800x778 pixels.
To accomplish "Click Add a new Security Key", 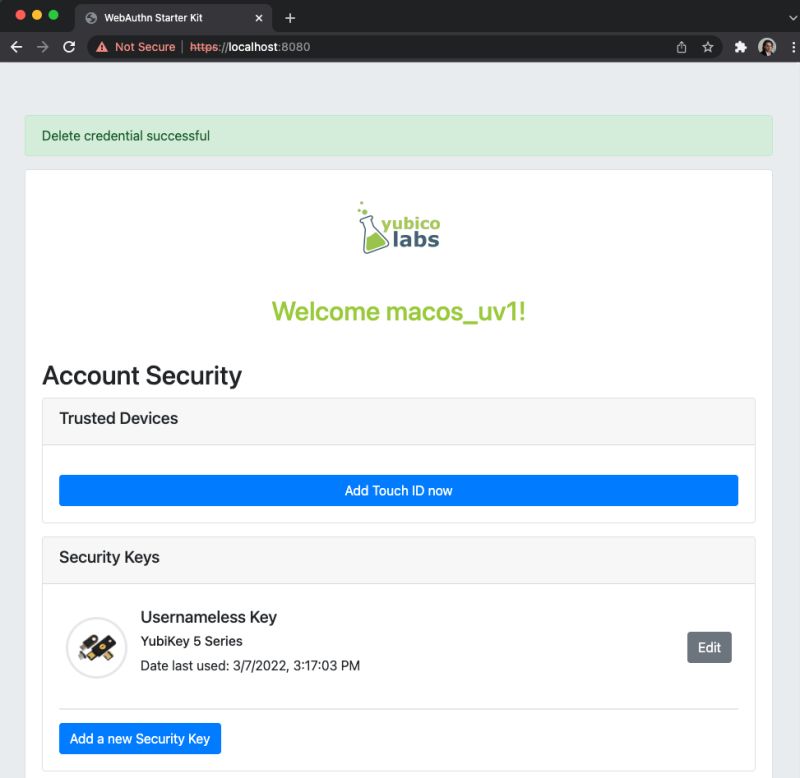I will [139, 738].
